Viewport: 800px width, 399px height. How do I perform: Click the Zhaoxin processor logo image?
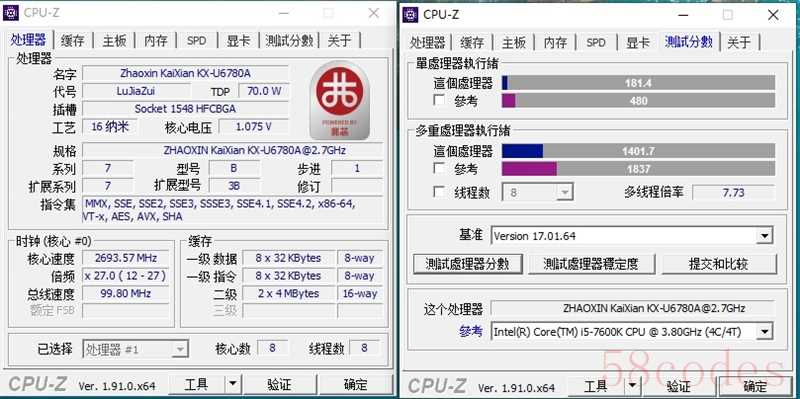339,101
